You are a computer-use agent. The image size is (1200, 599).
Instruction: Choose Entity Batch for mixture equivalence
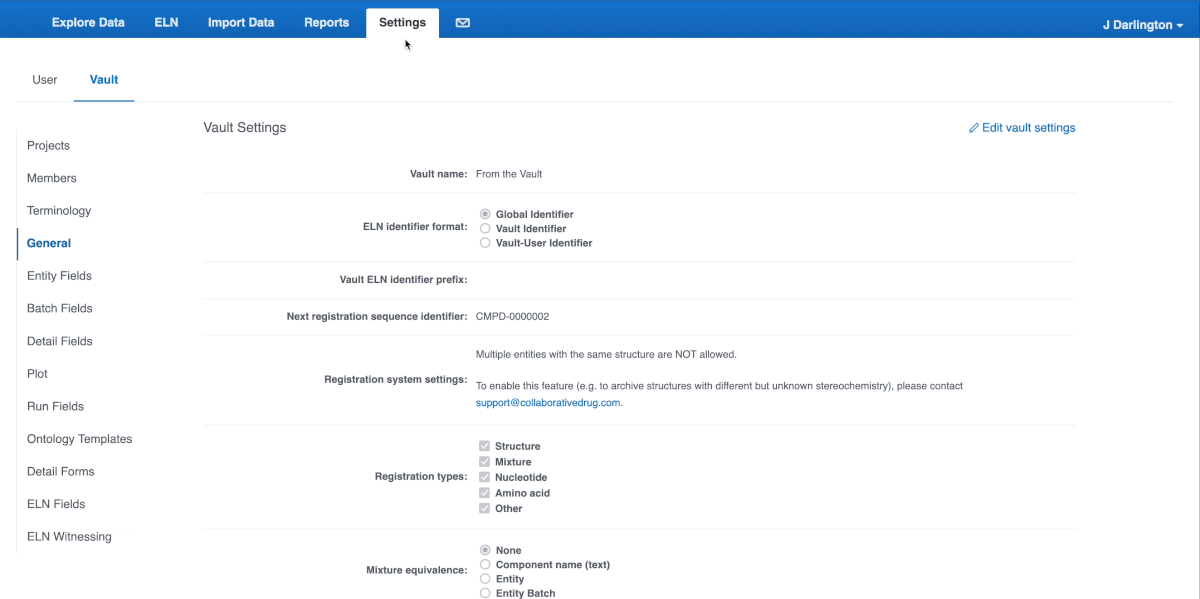[485, 593]
